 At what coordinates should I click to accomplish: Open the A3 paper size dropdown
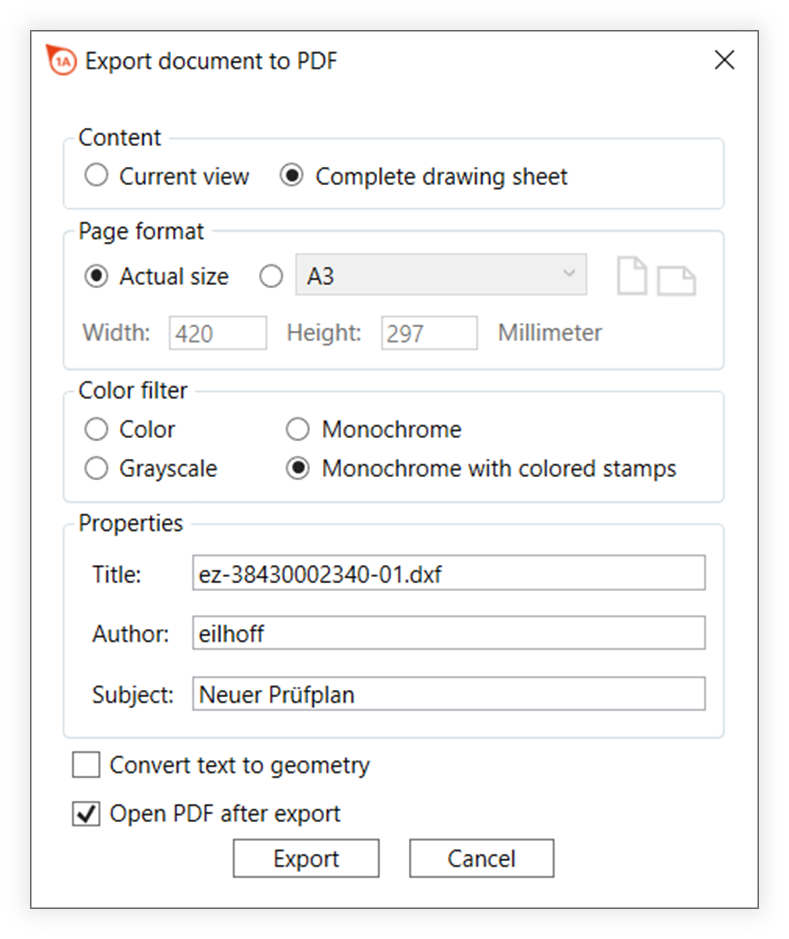click(x=441, y=276)
